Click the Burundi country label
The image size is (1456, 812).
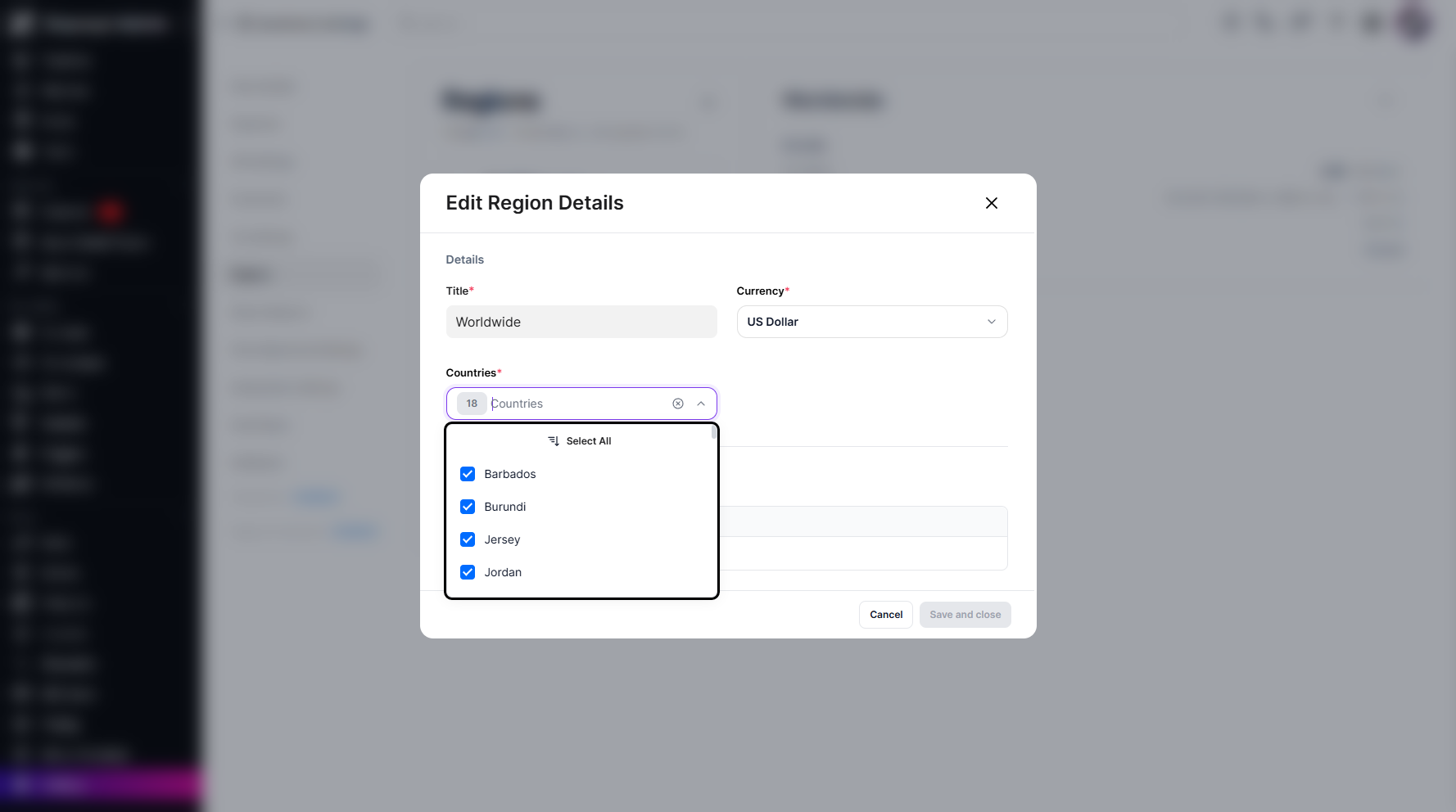point(505,507)
